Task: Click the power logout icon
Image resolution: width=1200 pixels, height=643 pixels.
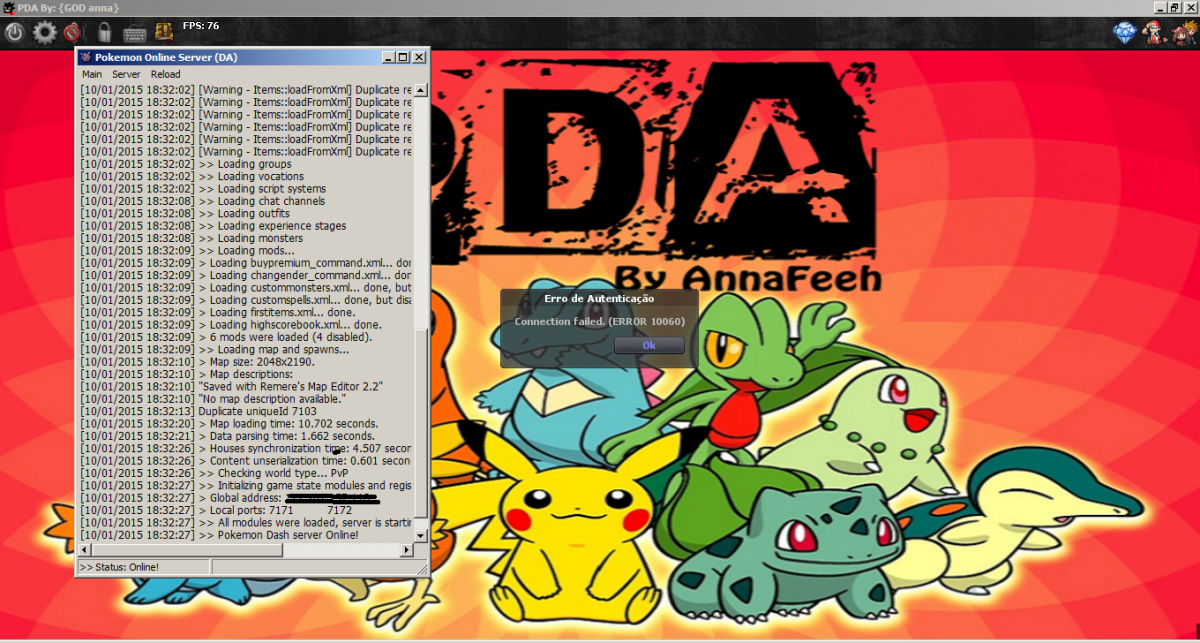Action: pyautogui.click(x=15, y=32)
